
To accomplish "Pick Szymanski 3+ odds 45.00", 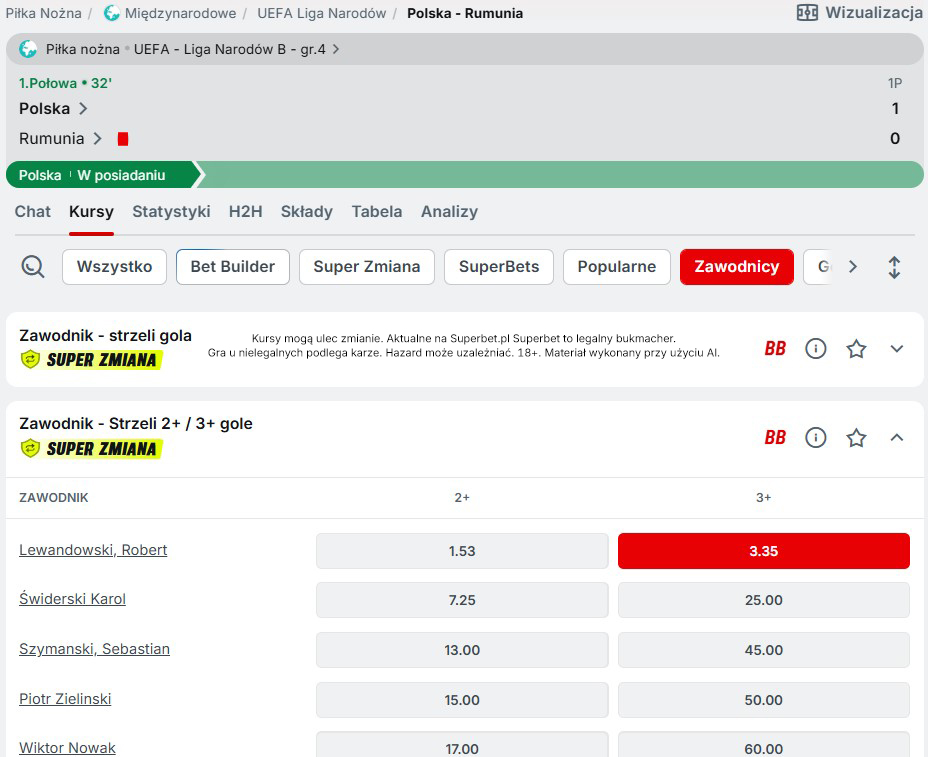I will (763, 650).
